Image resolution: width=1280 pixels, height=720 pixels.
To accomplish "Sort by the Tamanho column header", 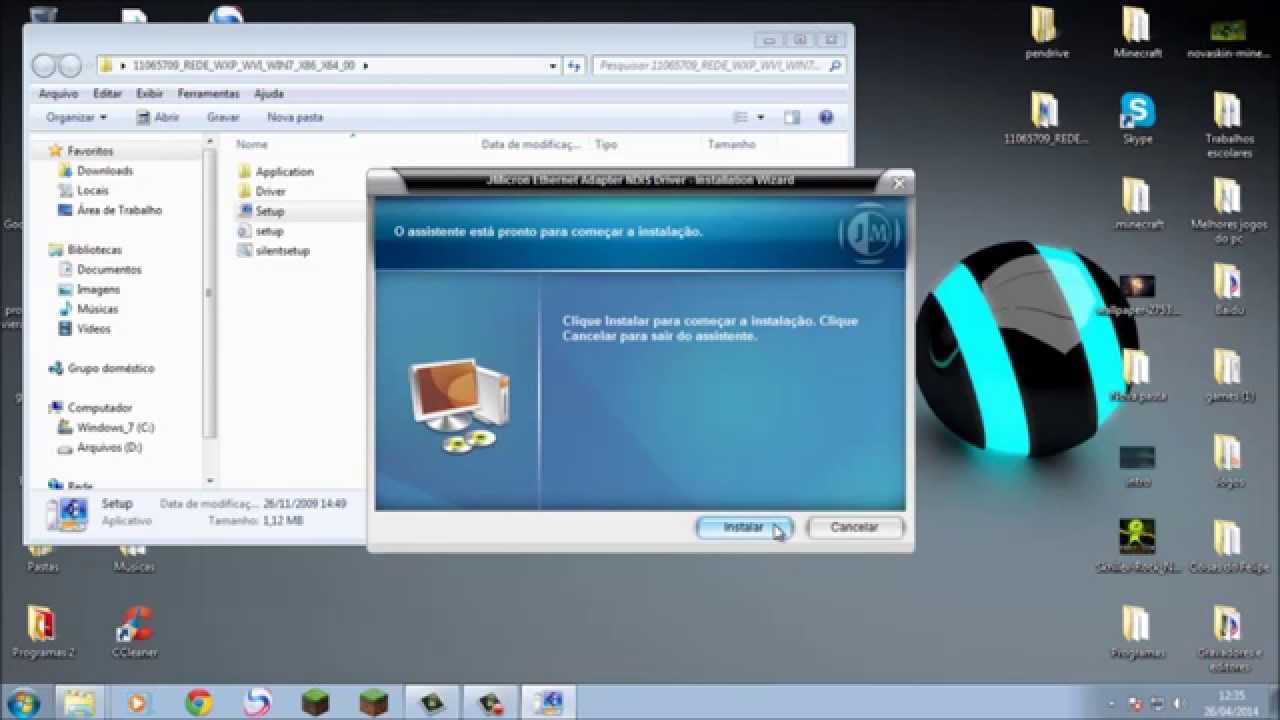I will click(x=731, y=144).
